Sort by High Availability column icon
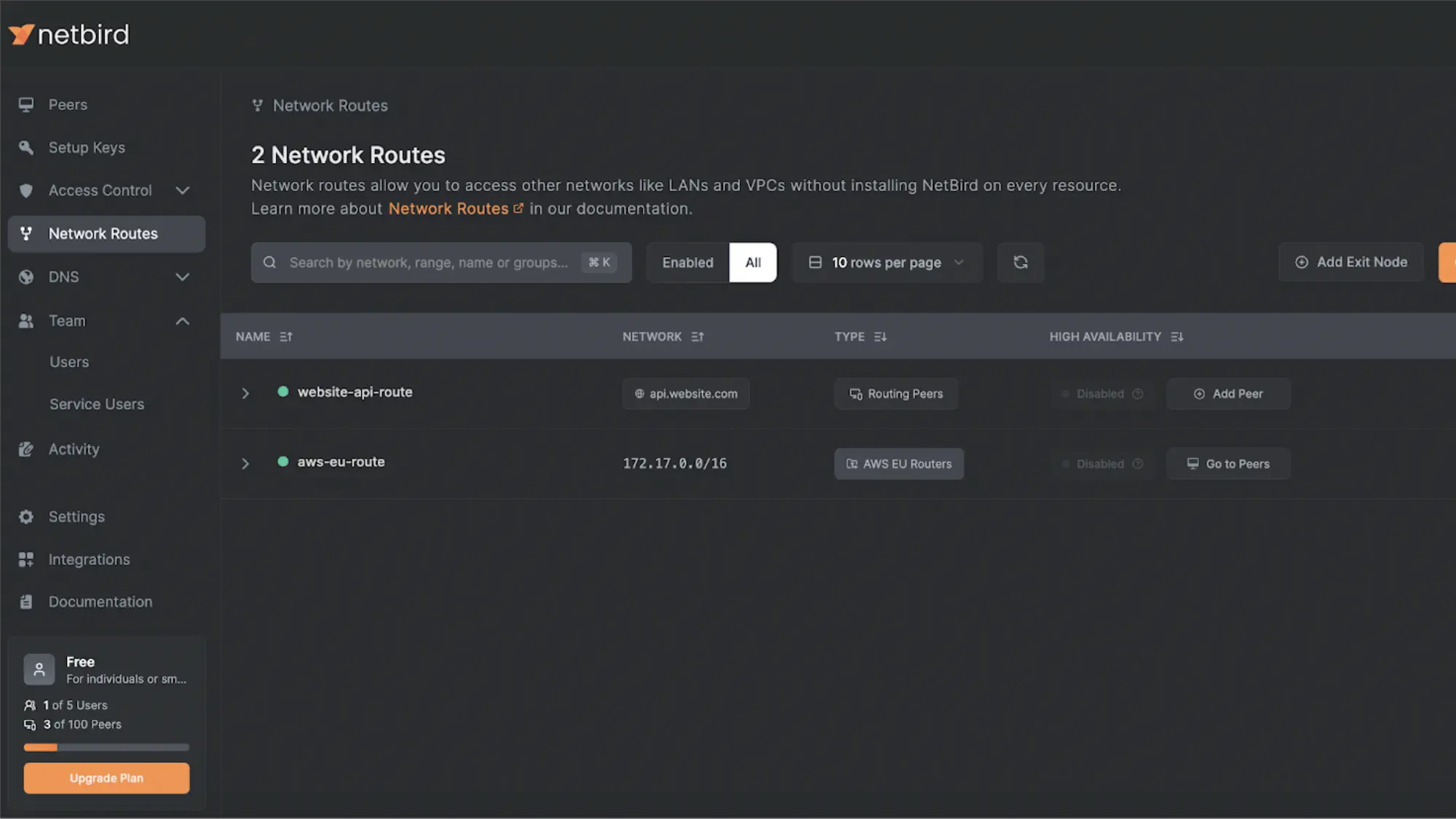1456x819 pixels. coord(1177,336)
